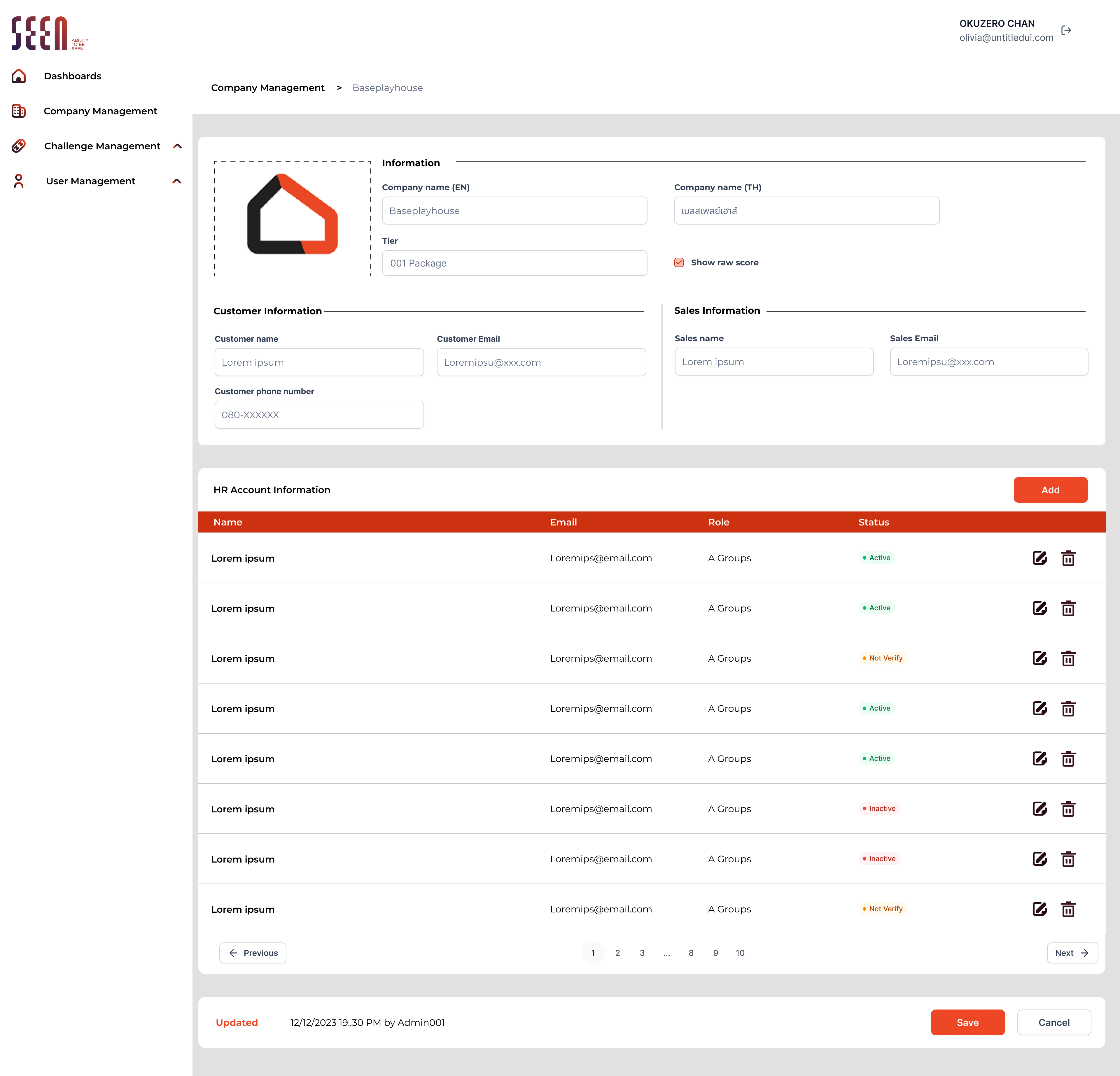The height and width of the screenshot is (1076, 1120).
Task: Delete the first HR account row
Action: click(1068, 558)
